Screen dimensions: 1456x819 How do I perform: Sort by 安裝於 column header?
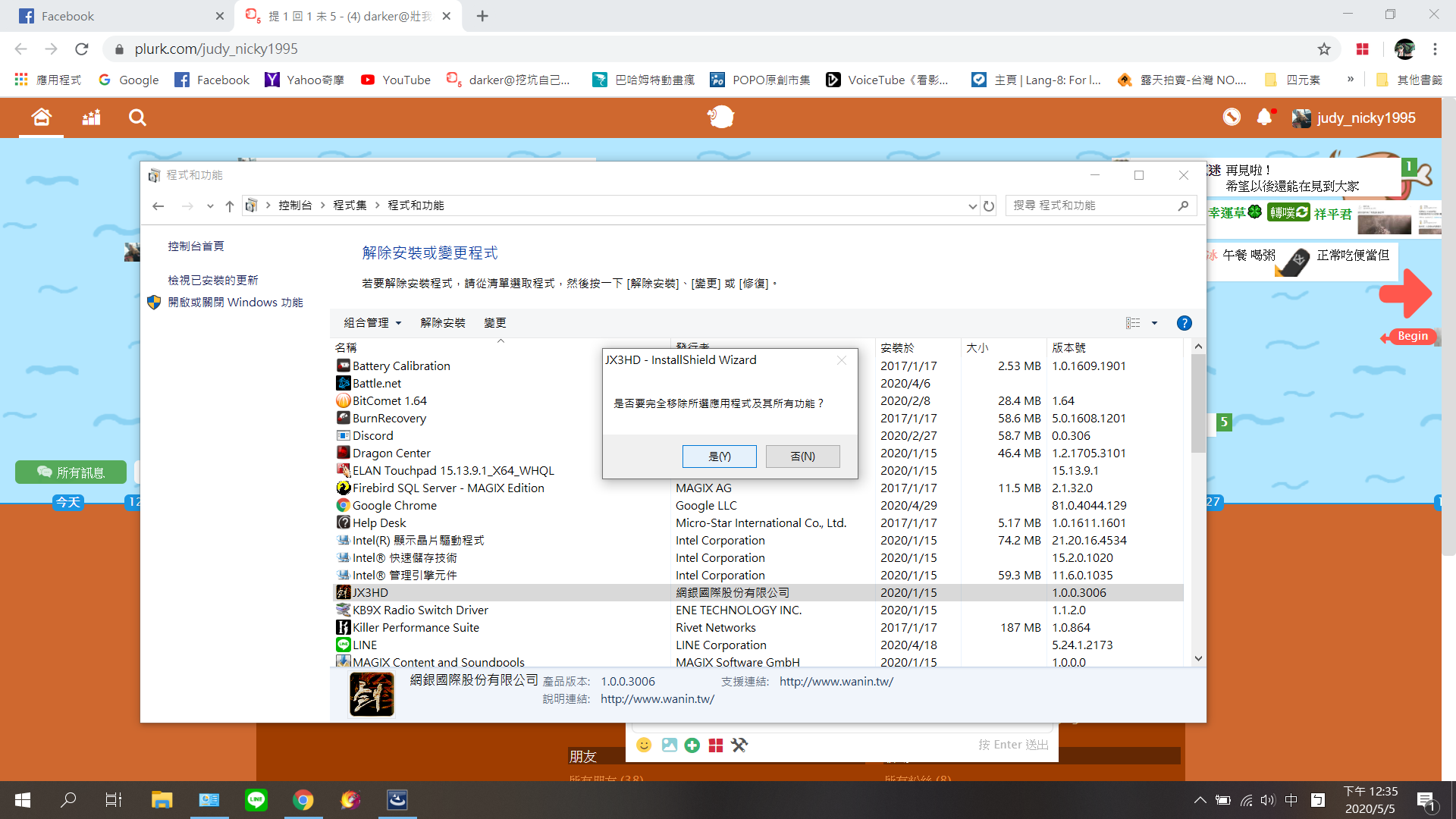[918, 347]
